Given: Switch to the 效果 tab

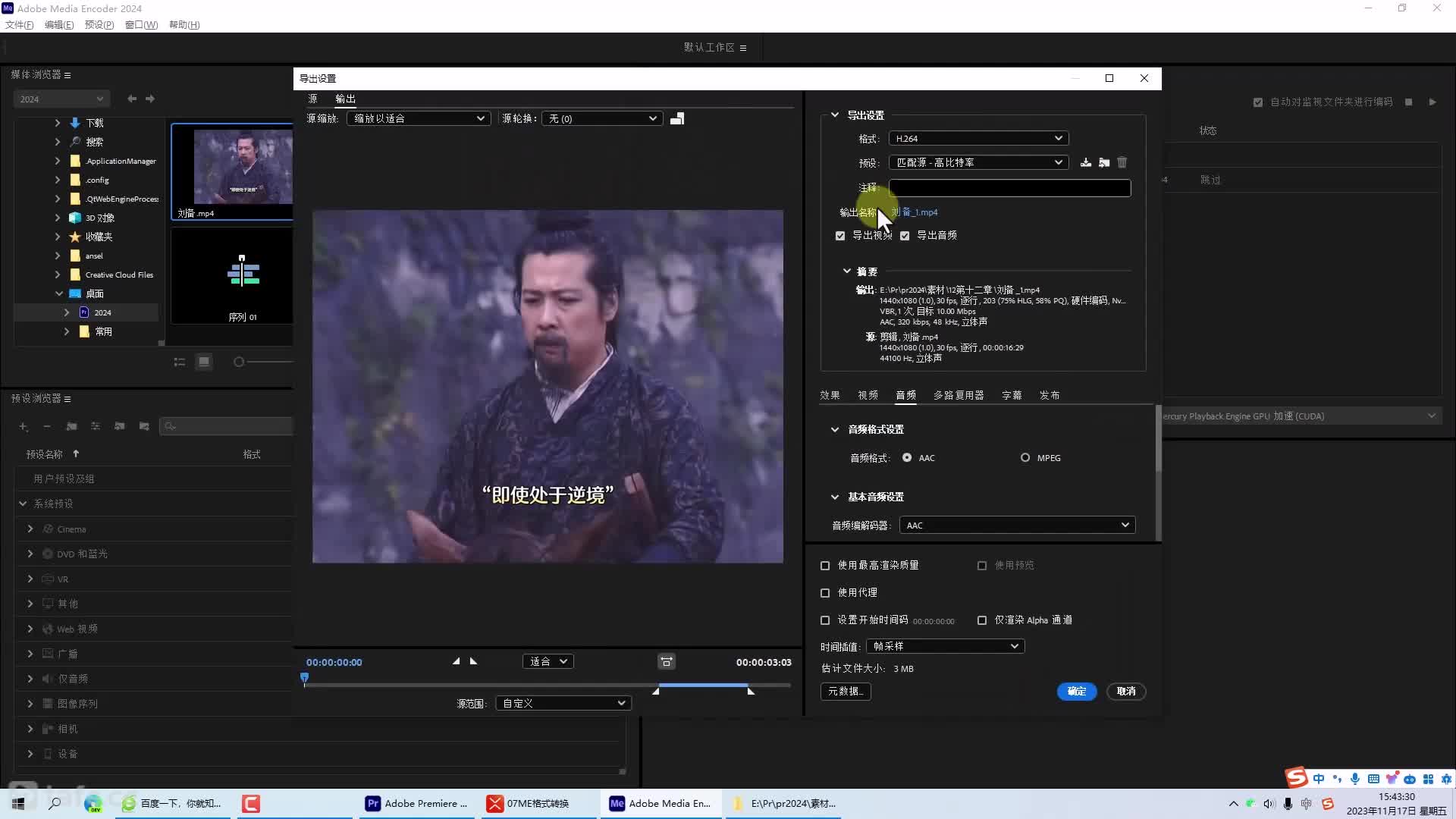Looking at the screenshot, I should (x=830, y=395).
